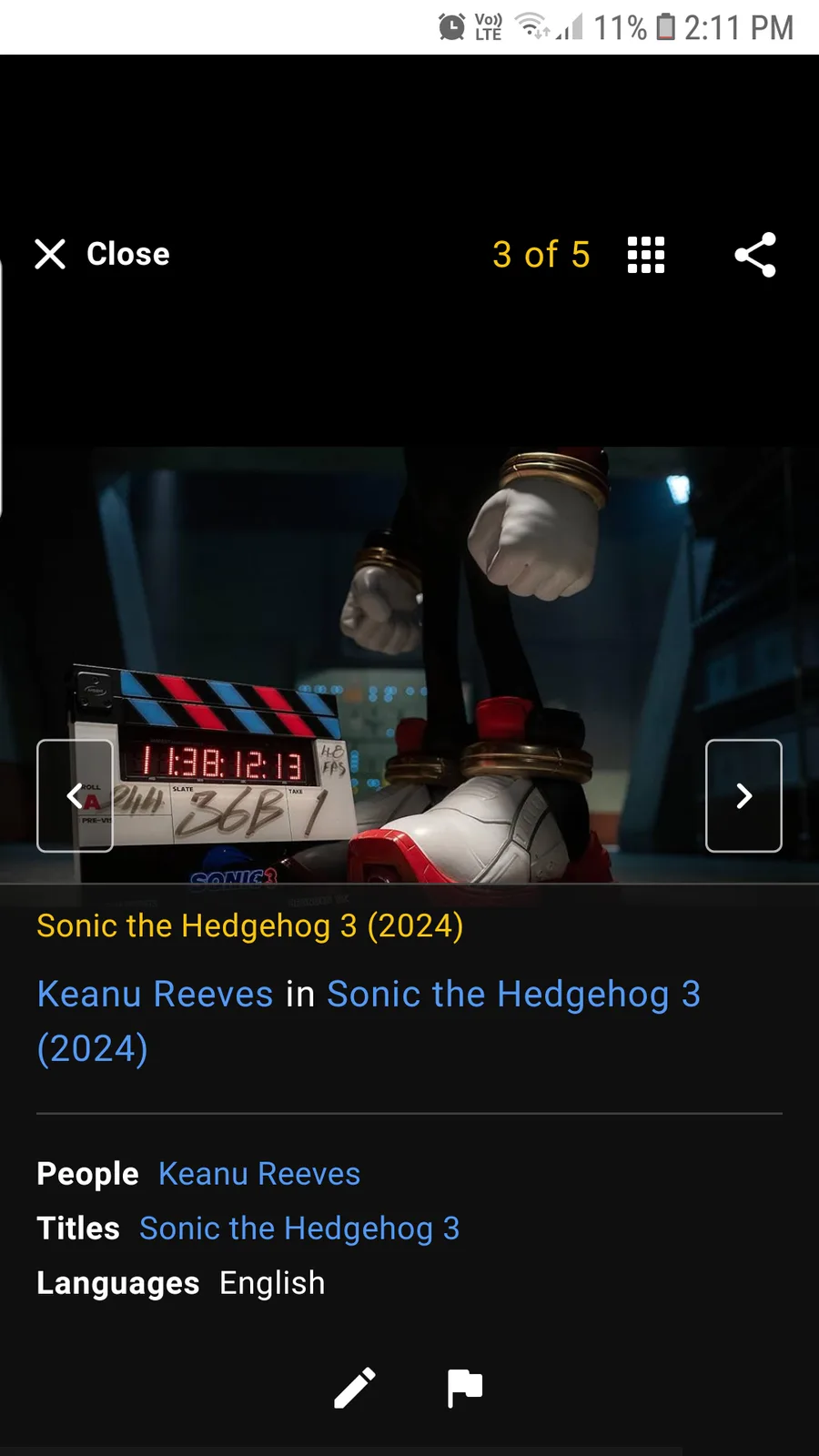The height and width of the screenshot is (1456, 819).
Task: Tap the battery status icon
Action: point(666,27)
